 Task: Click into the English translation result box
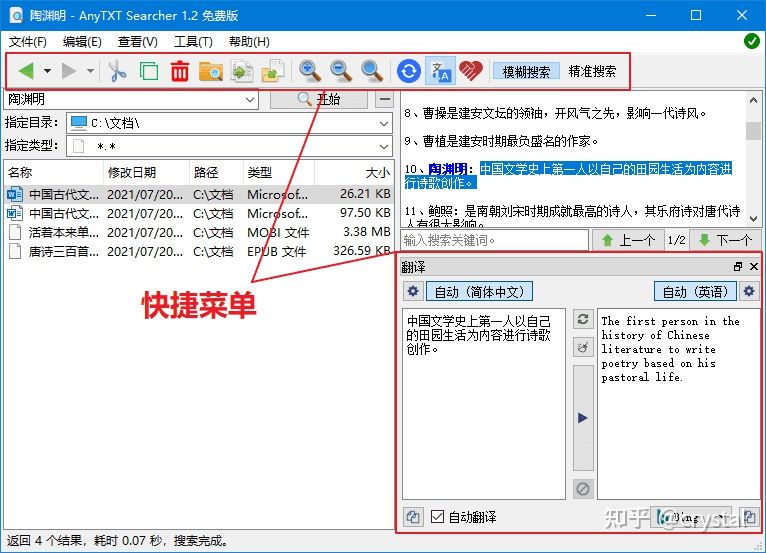679,404
